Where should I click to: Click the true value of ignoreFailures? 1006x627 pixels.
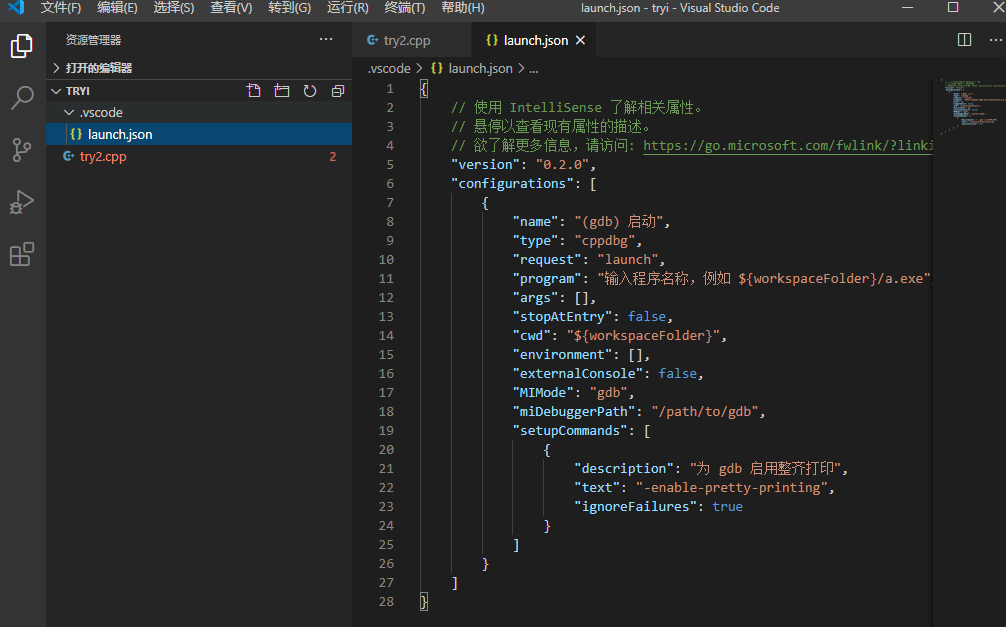[x=728, y=506]
